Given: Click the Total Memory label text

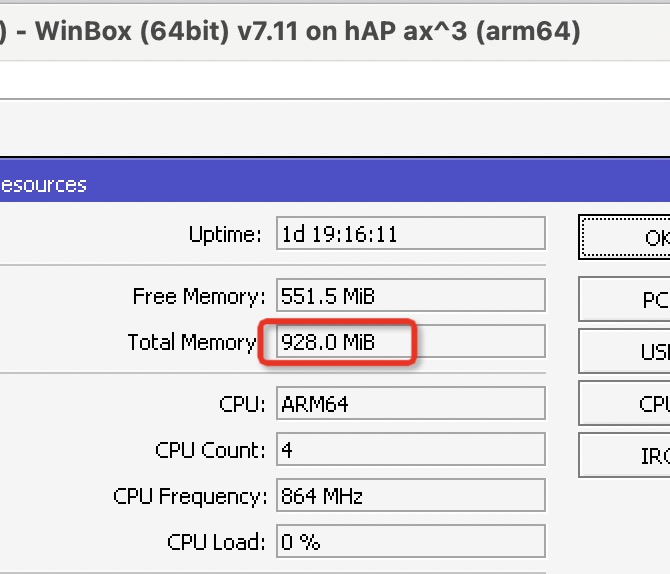Looking at the screenshot, I should coord(192,342).
